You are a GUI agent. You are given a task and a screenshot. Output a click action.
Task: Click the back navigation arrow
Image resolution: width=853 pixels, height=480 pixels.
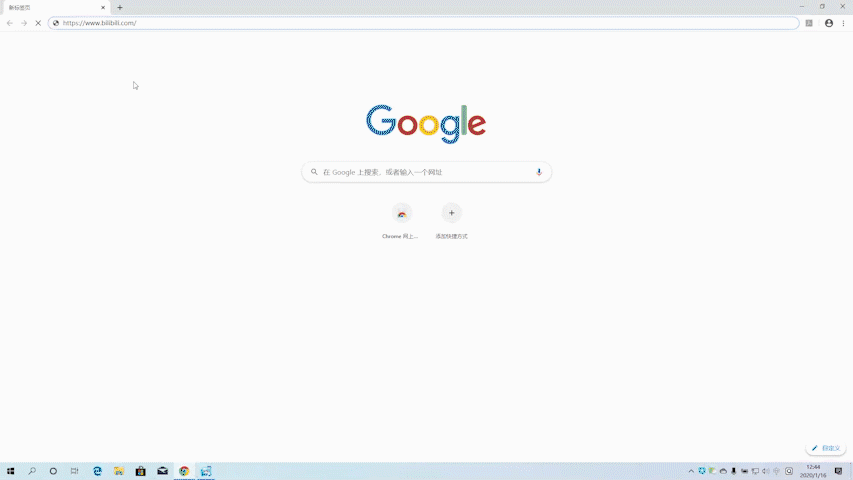pos(10,23)
